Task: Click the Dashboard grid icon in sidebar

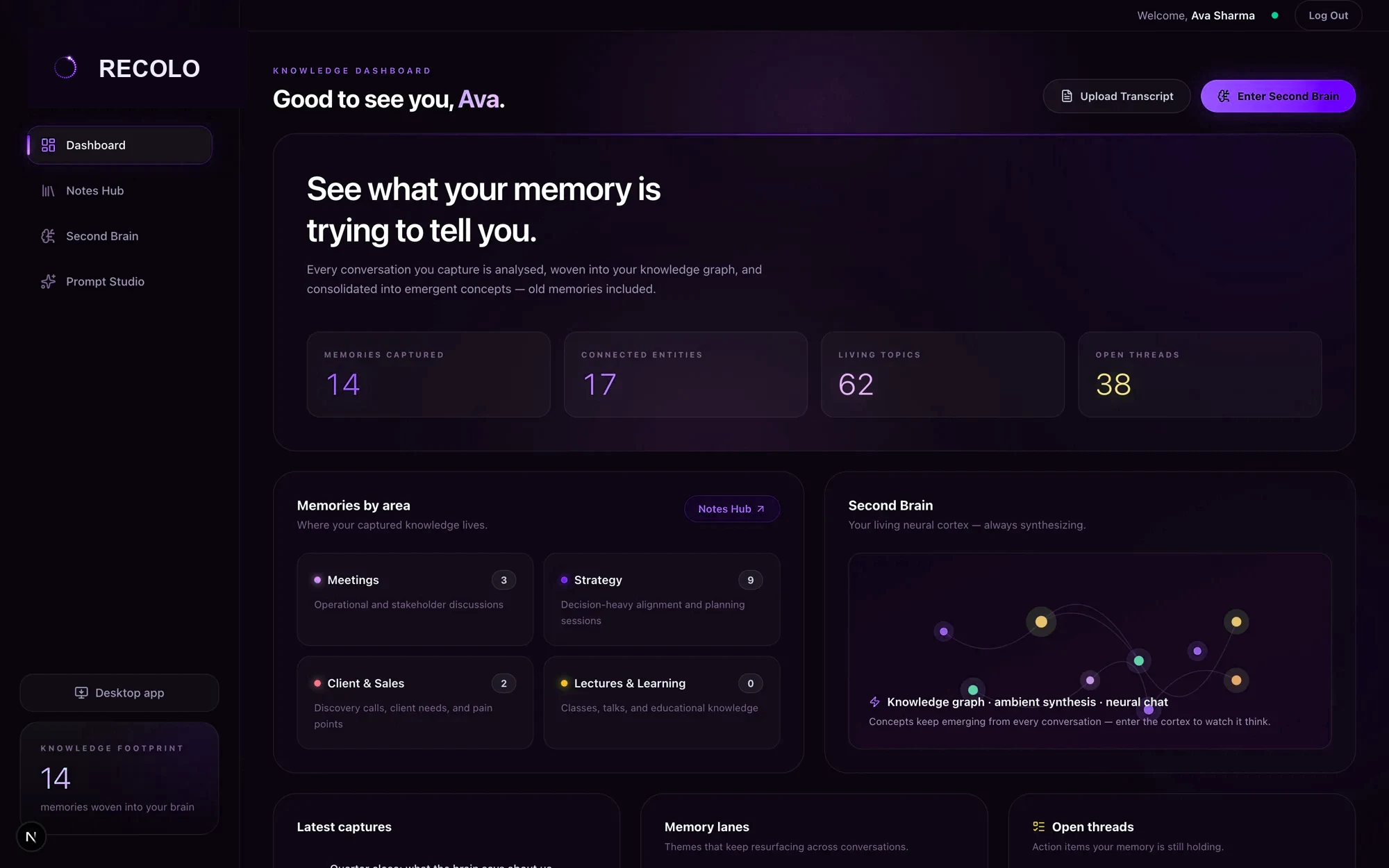Action: [x=48, y=145]
